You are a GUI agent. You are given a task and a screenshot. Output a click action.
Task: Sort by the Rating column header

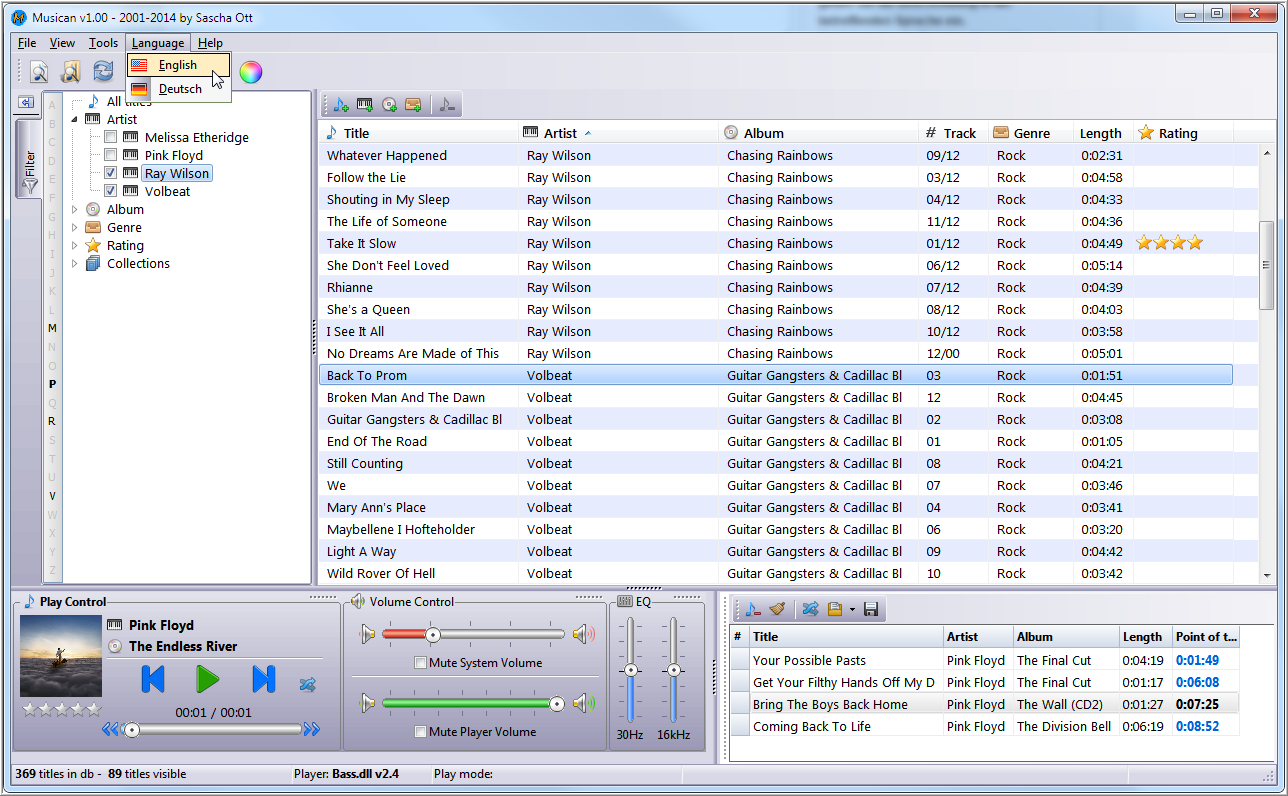click(x=1183, y=133)
